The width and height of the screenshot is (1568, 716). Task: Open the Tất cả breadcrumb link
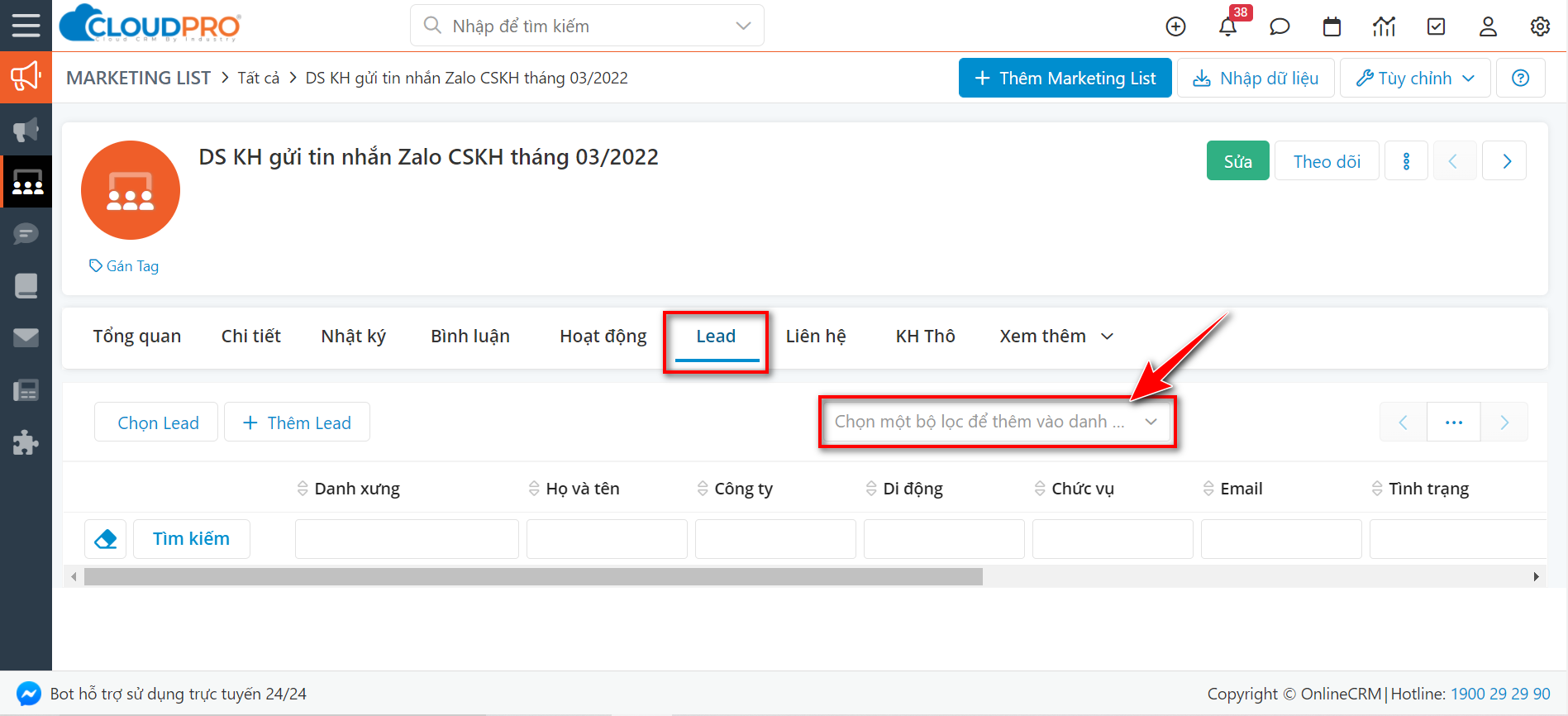pos(259,78)
